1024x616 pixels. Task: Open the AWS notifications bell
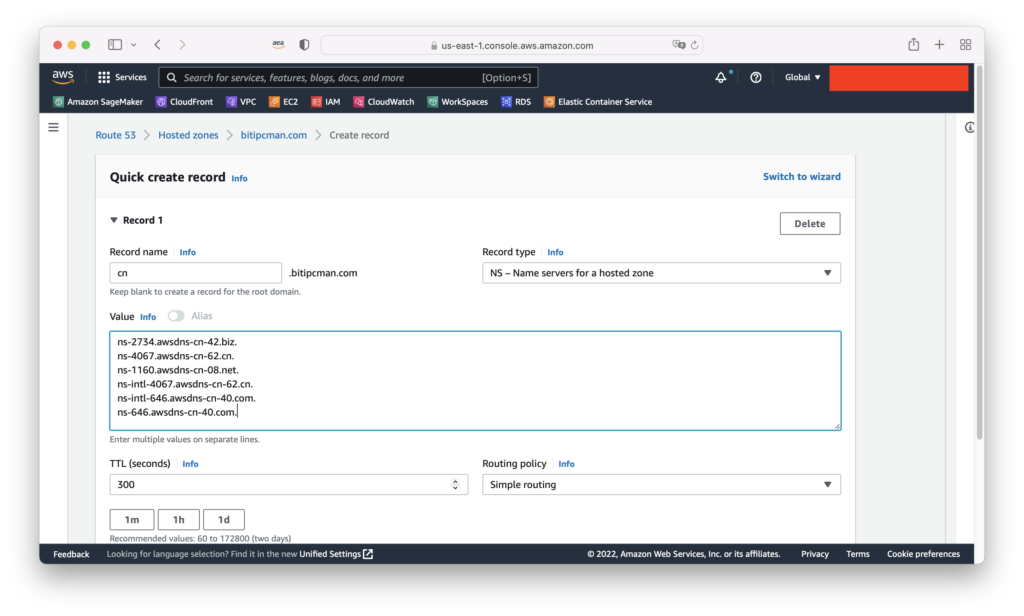(721, 77)
